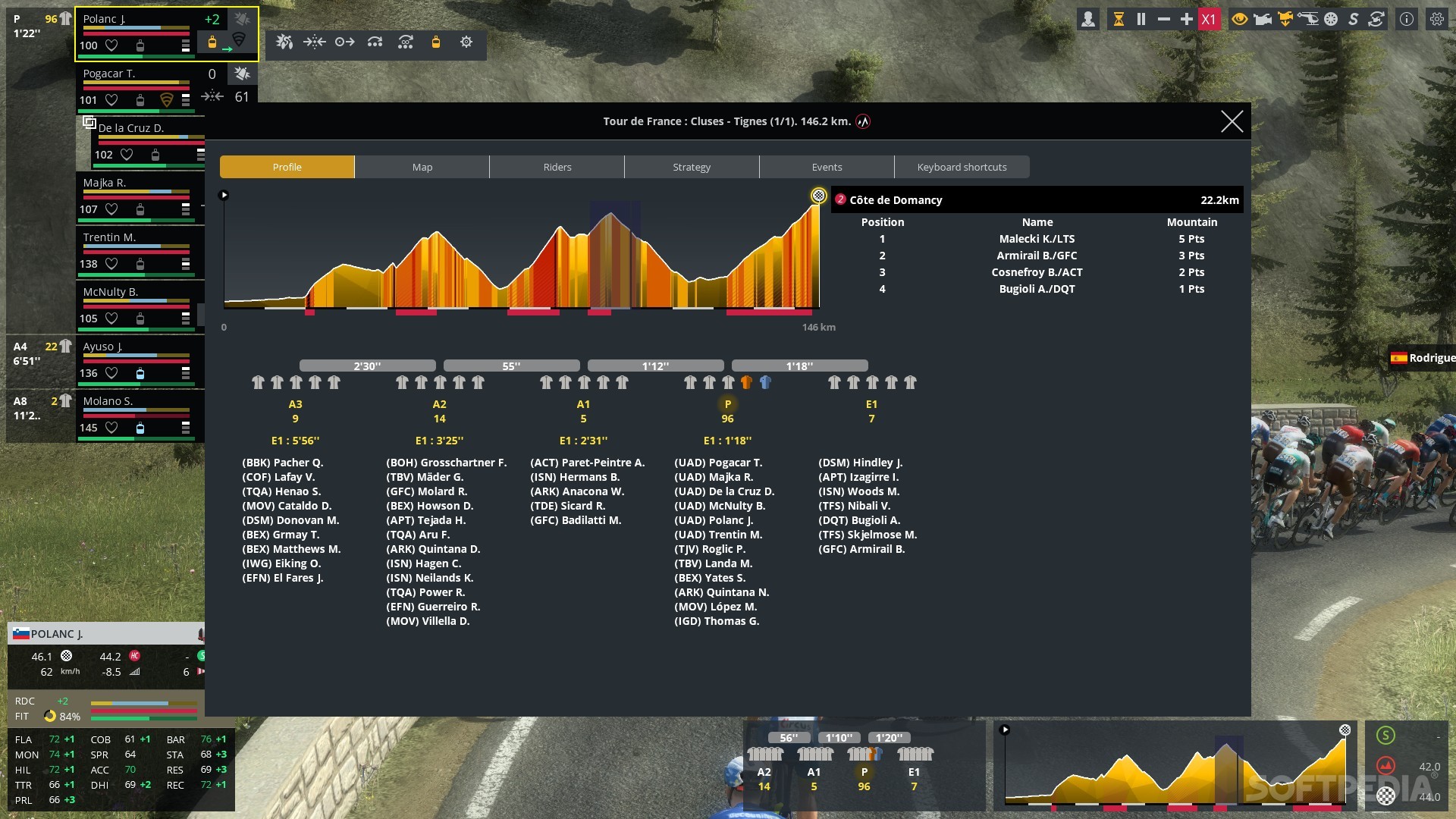Click the yellow water bottle order icon
Screen dimensions: 1456x819
coord(436,42)
